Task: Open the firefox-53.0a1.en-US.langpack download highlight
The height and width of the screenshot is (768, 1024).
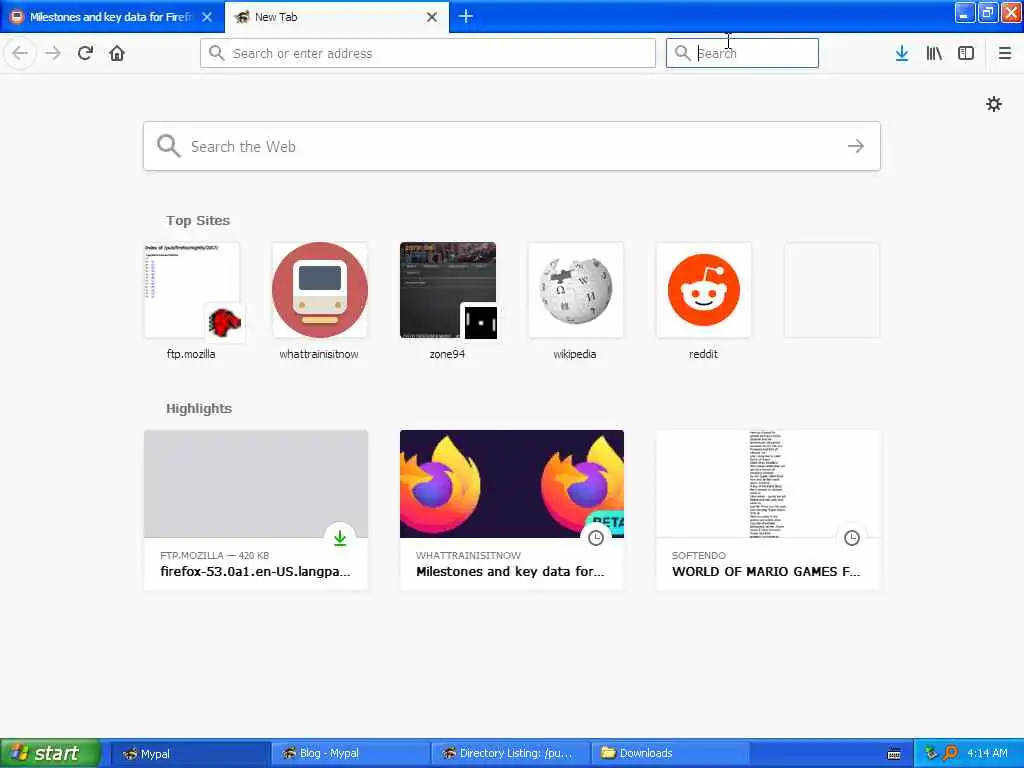Action: [256, 509]
